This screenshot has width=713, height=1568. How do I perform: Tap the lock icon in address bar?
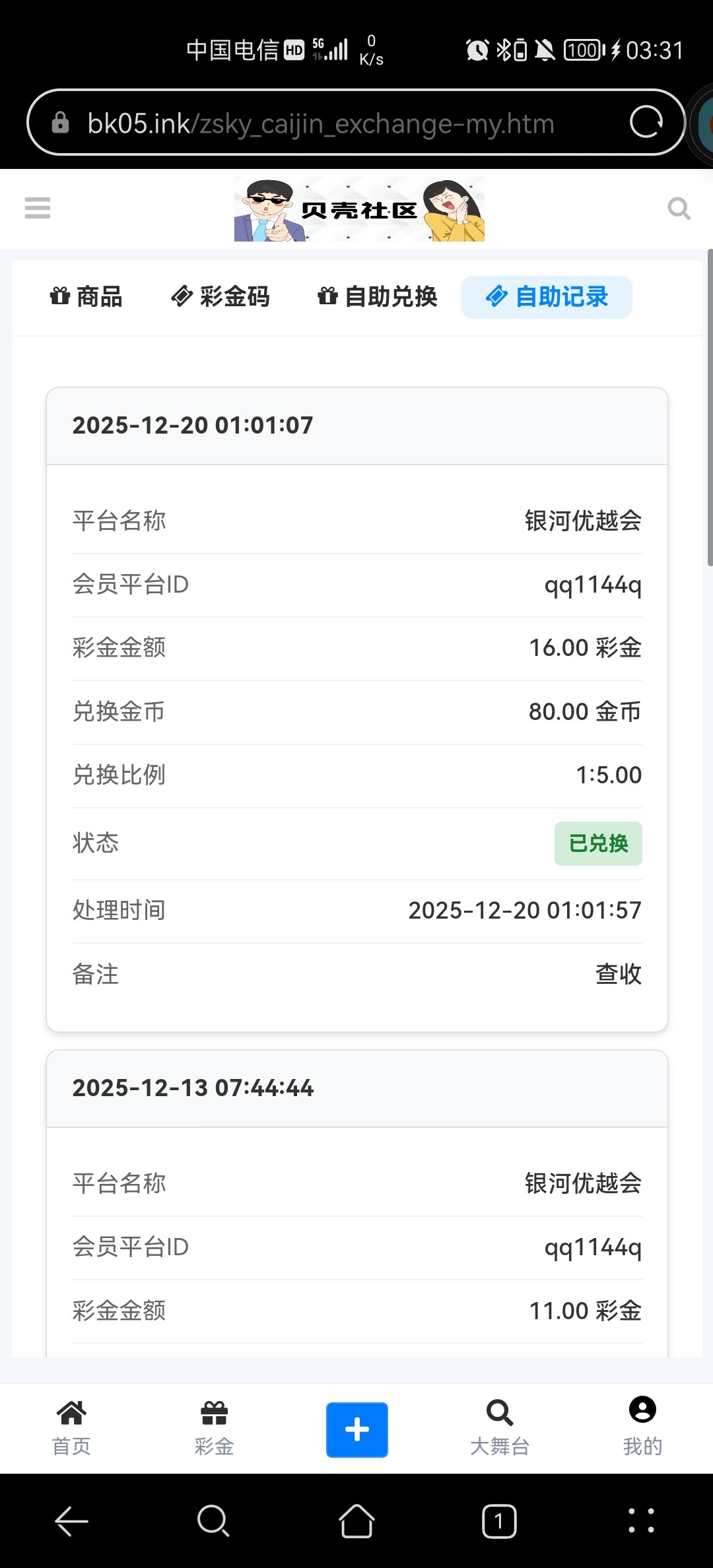coord(60,123)
